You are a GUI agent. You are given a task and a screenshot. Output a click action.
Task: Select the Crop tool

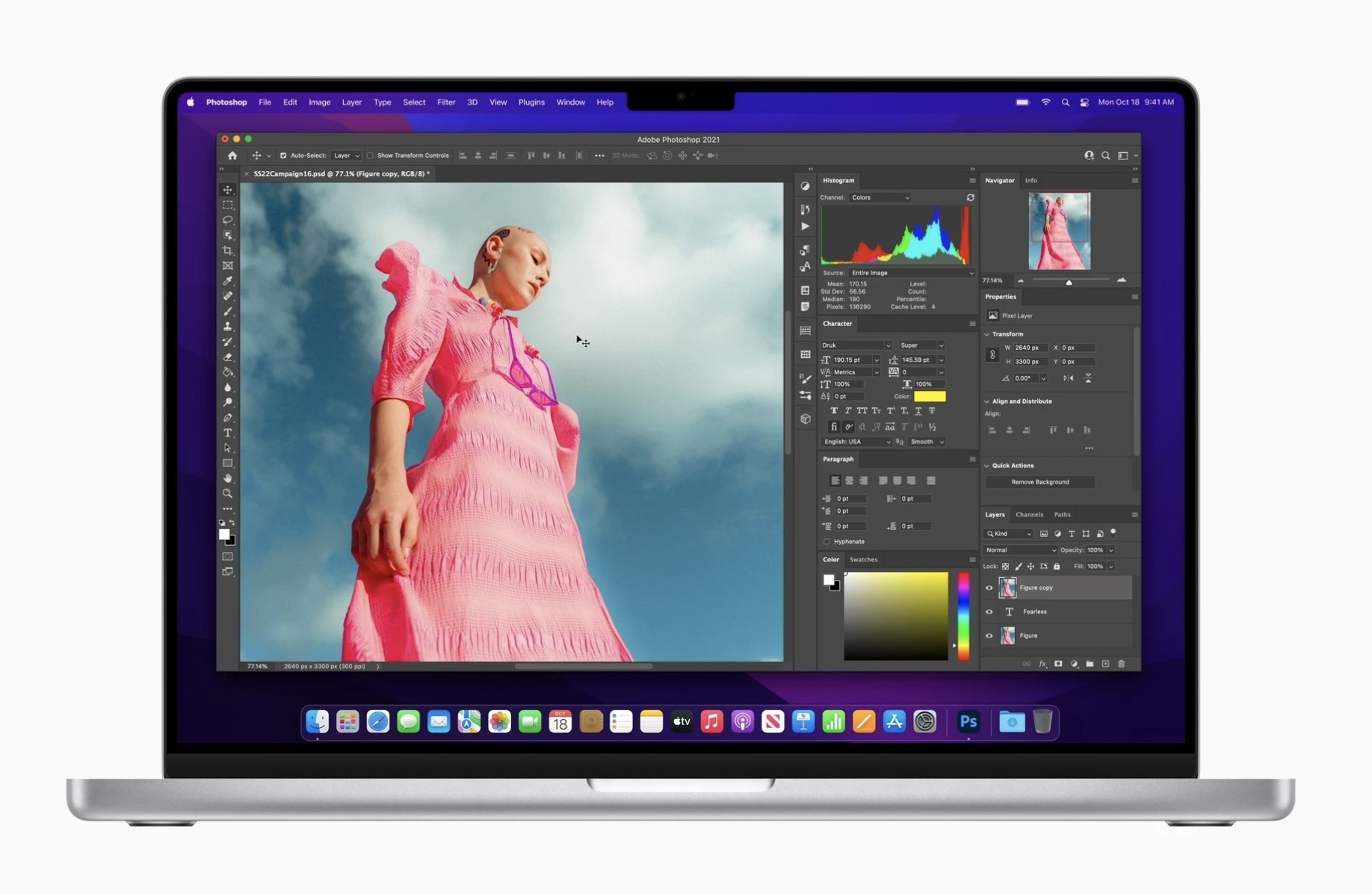coord(228,250)
